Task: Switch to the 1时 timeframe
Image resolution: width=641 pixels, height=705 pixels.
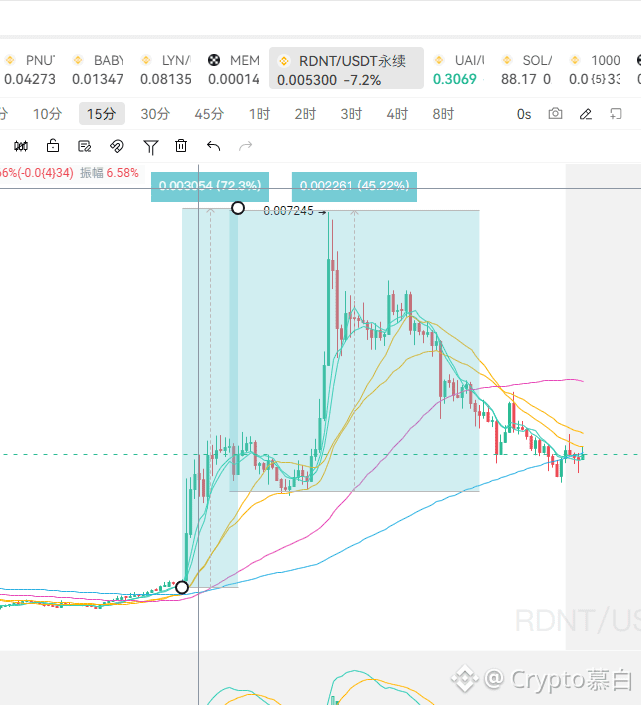Action: [259, 114]
